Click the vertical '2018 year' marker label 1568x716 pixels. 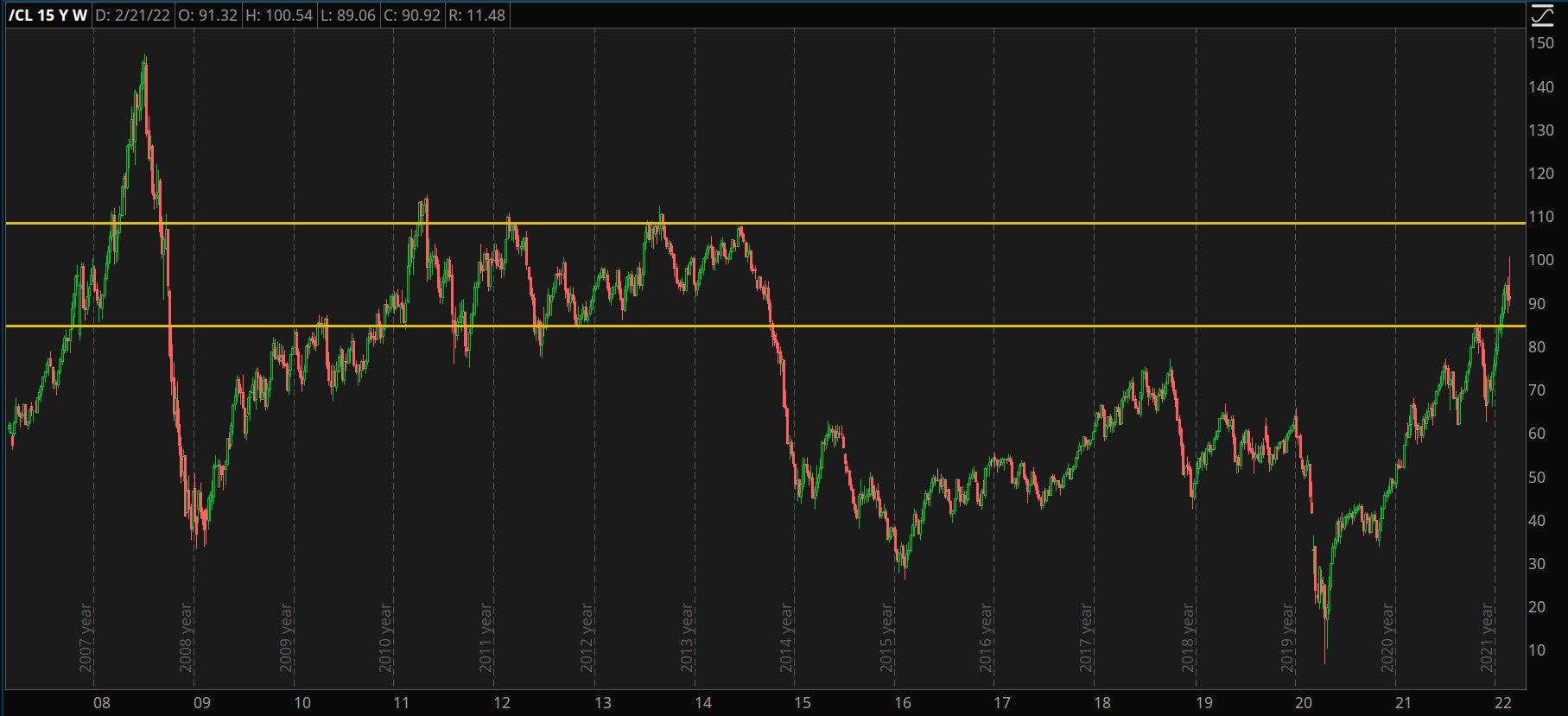click(x=1188, y=637)
